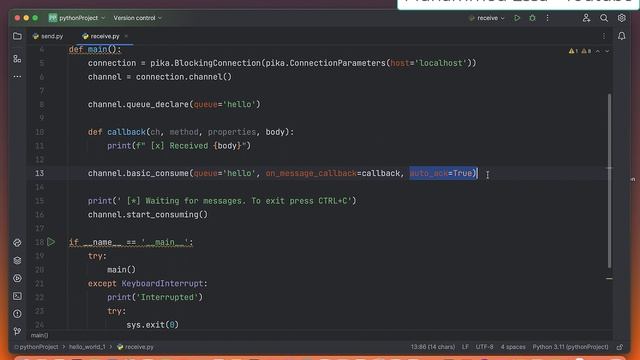Click caret position 13:88 in status bar
This screenshot has height=360, width=640.
click(433, 347)
